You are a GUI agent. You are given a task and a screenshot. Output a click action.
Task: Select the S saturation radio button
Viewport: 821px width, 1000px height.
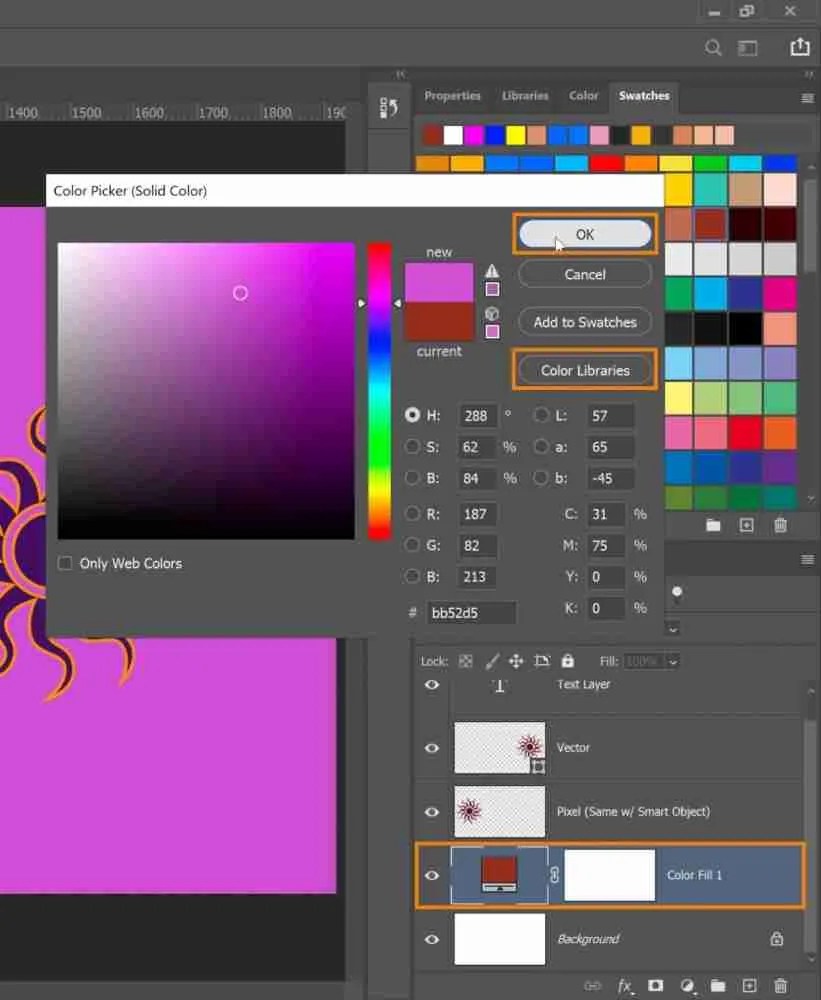[x=412, y=446]
